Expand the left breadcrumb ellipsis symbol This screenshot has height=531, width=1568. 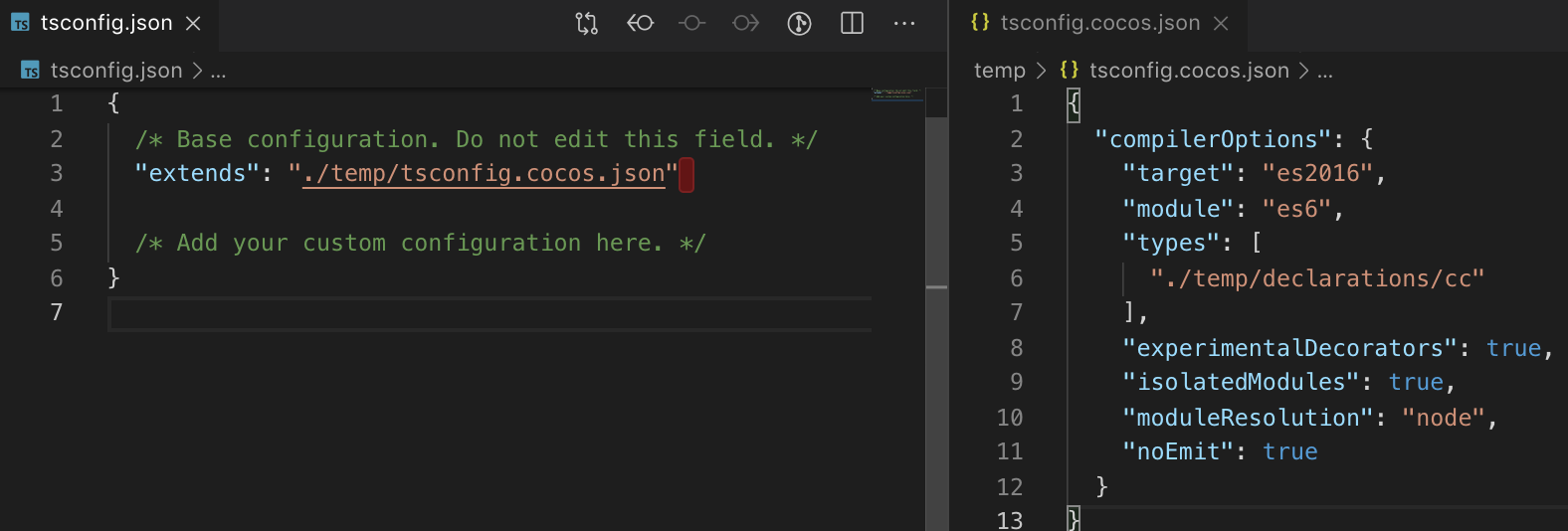(x=219, y=71)
